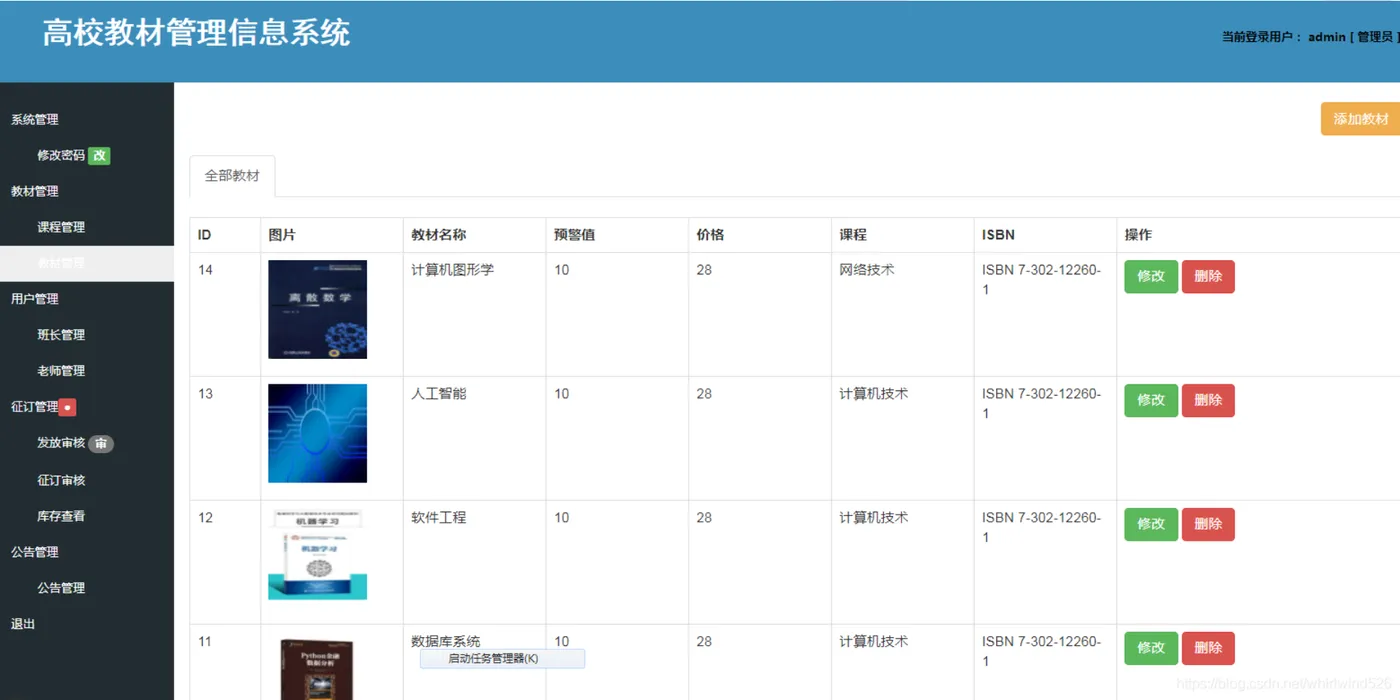Open the blue circuit cover image in row 13
The height and width of the screenshot is (700, 1400).
tap(317, 433)
